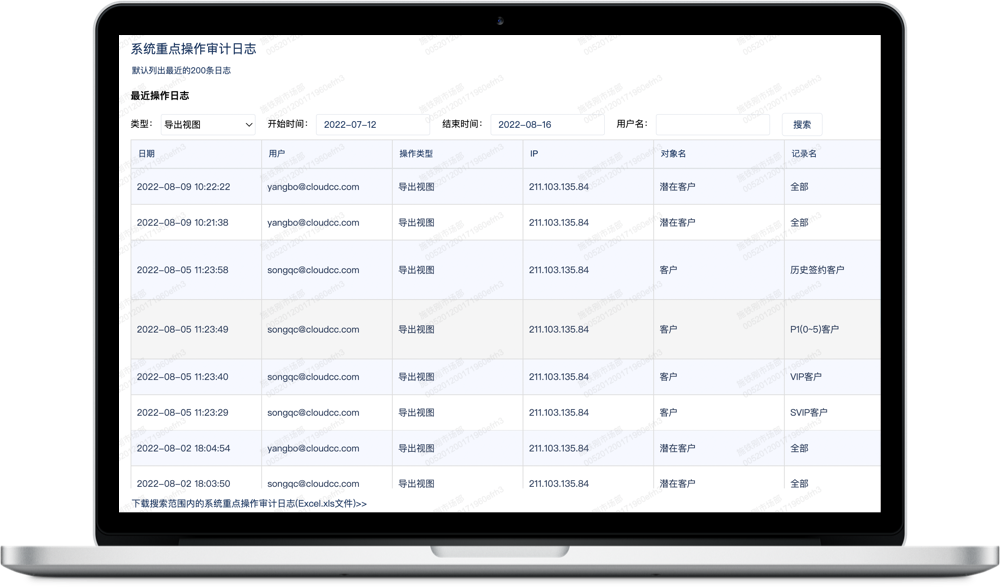Click the P1(0-5)客户 record name
This screenshot has height=587, width=1000.
click(814, 329)
